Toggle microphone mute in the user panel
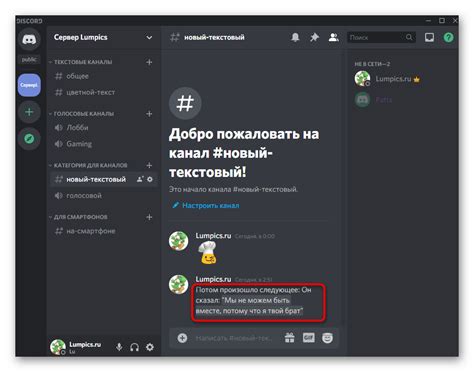 (x=119, y=347)
